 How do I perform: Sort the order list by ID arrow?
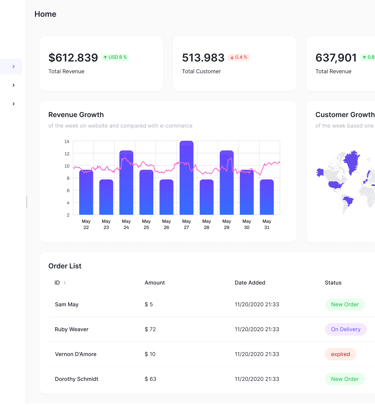click(x=64, y=282)
